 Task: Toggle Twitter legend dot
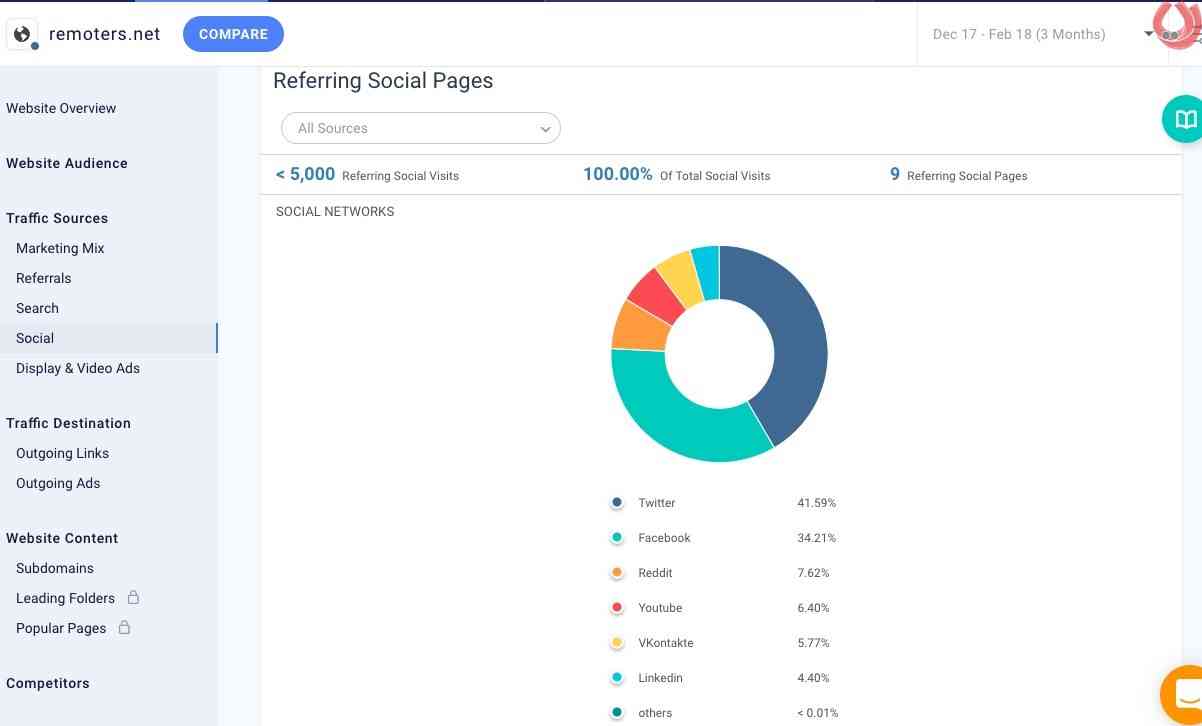[617, 503]
